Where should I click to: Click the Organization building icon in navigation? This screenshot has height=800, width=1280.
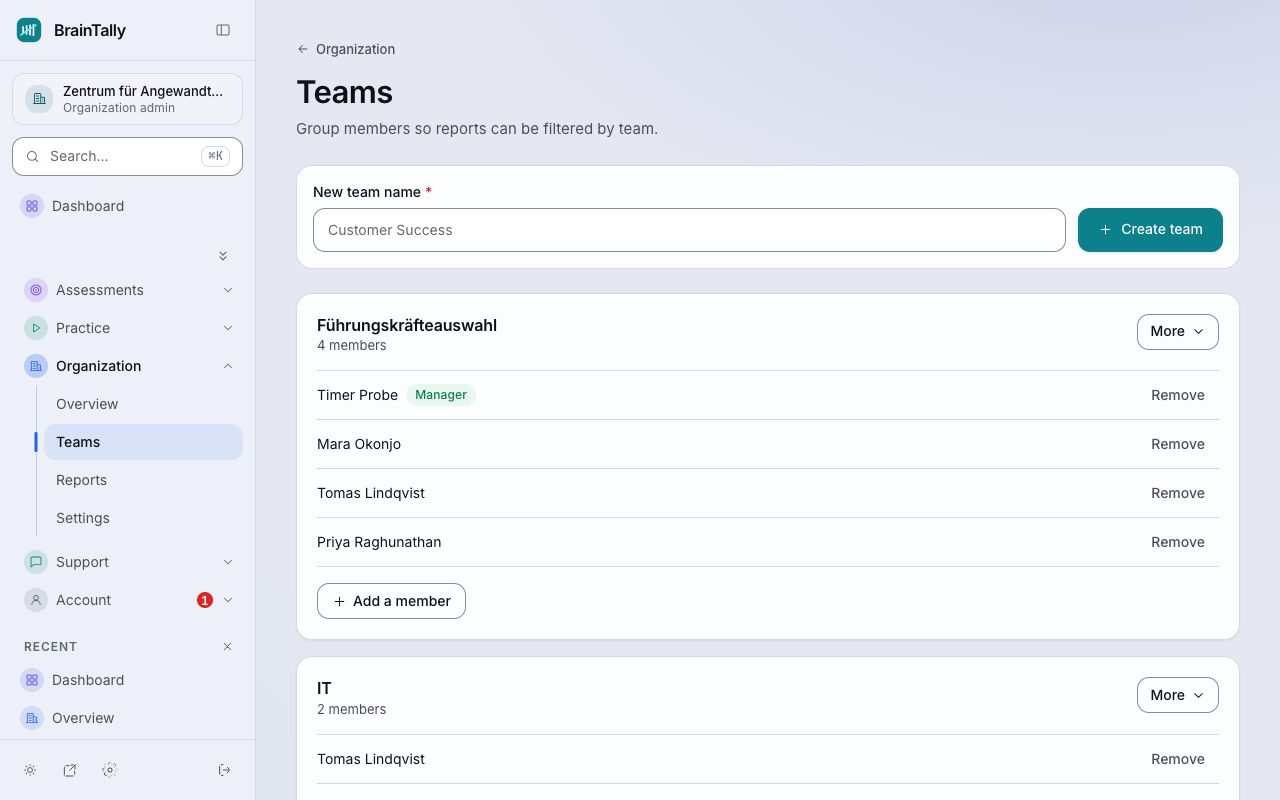tap(36, 366)
